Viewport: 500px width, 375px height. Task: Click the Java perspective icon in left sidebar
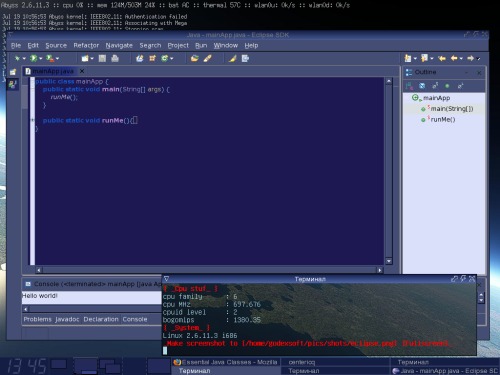[x=13, y=84]
